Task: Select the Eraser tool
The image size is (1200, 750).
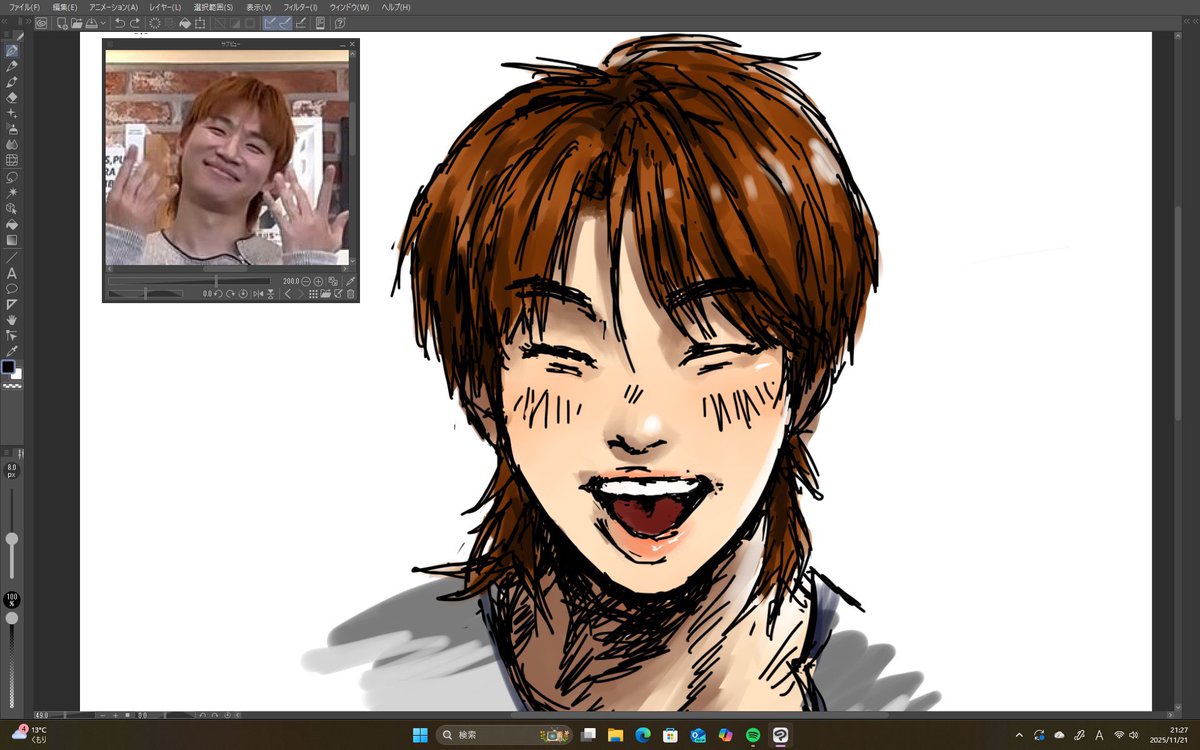Action: (12, 98)
